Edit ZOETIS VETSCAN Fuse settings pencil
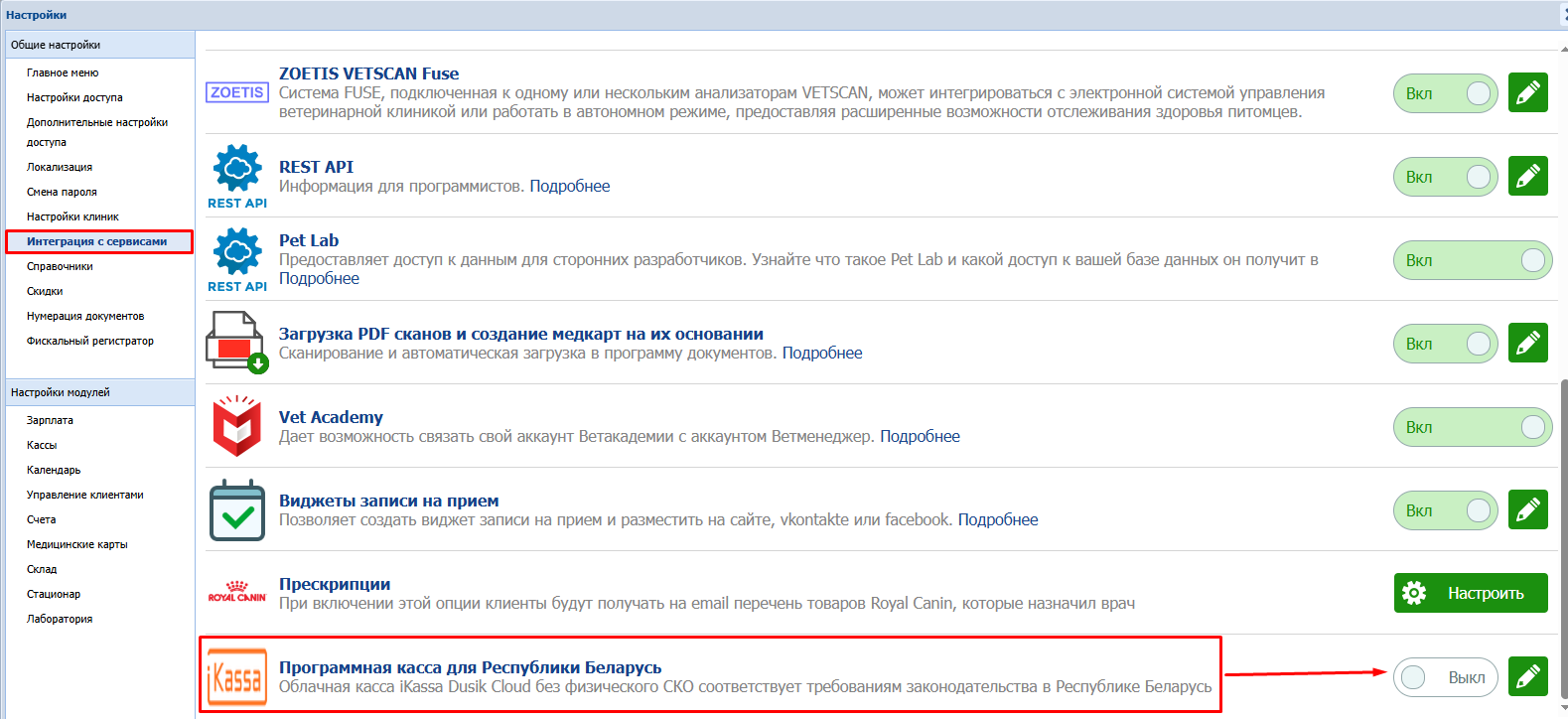This screenshot has height=719, width=1568. 1528,93
